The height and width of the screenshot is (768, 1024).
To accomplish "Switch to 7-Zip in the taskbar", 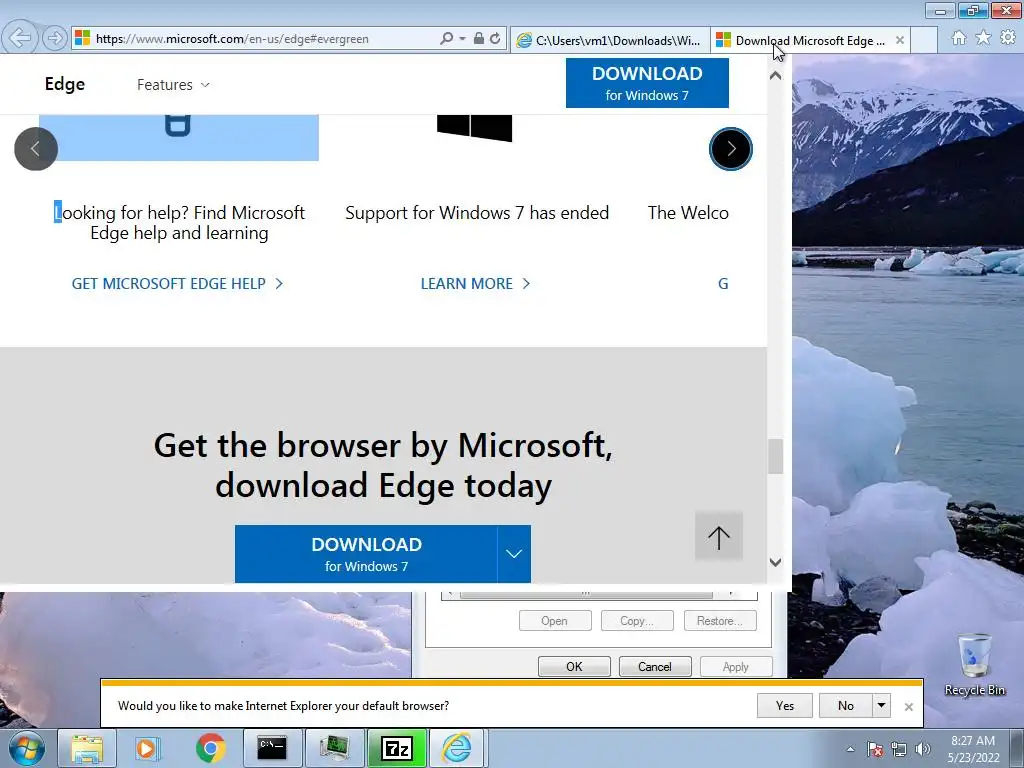I will pyautogui.click(x=396, y=748).
